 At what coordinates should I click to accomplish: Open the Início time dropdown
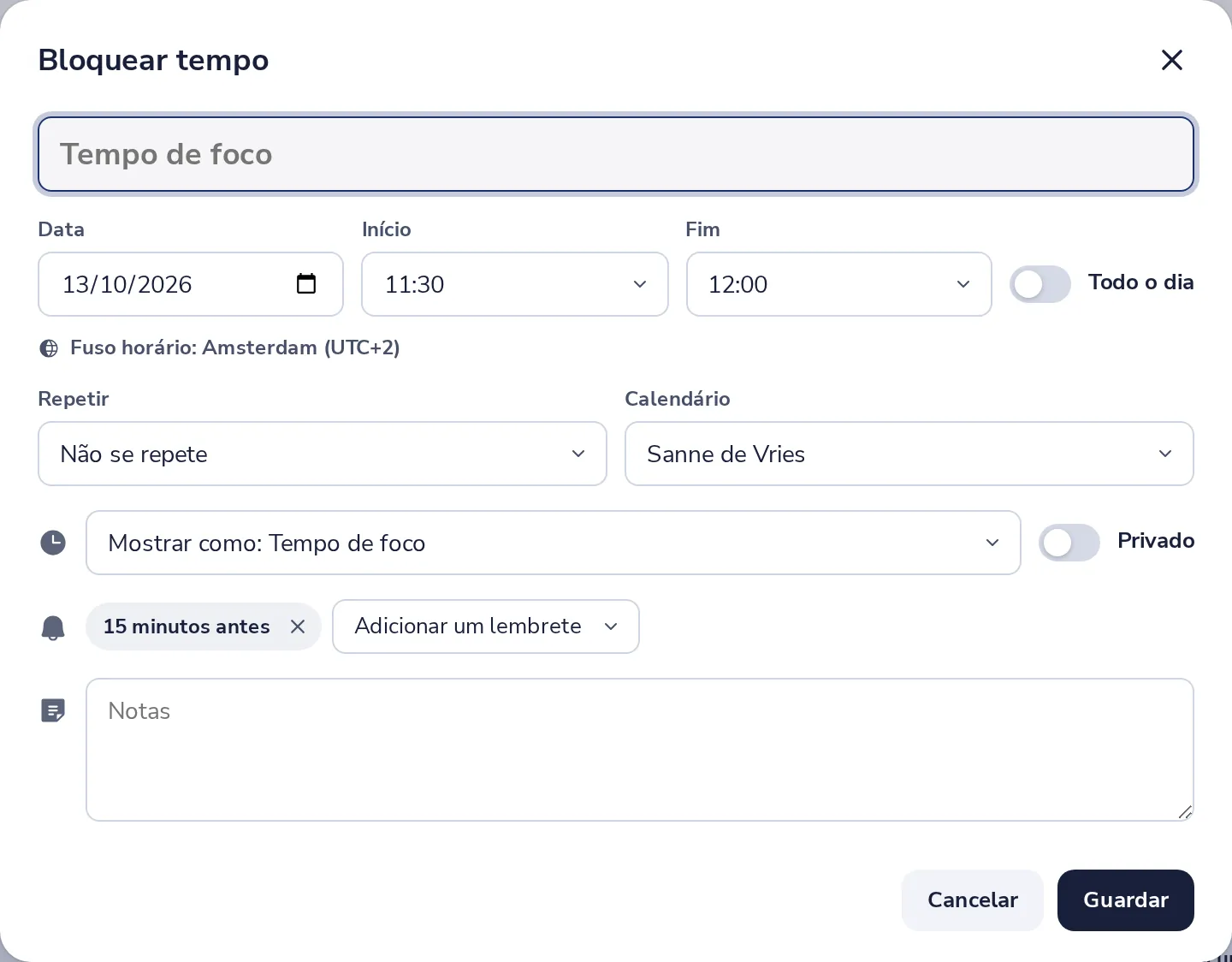(x=515, y=284)
